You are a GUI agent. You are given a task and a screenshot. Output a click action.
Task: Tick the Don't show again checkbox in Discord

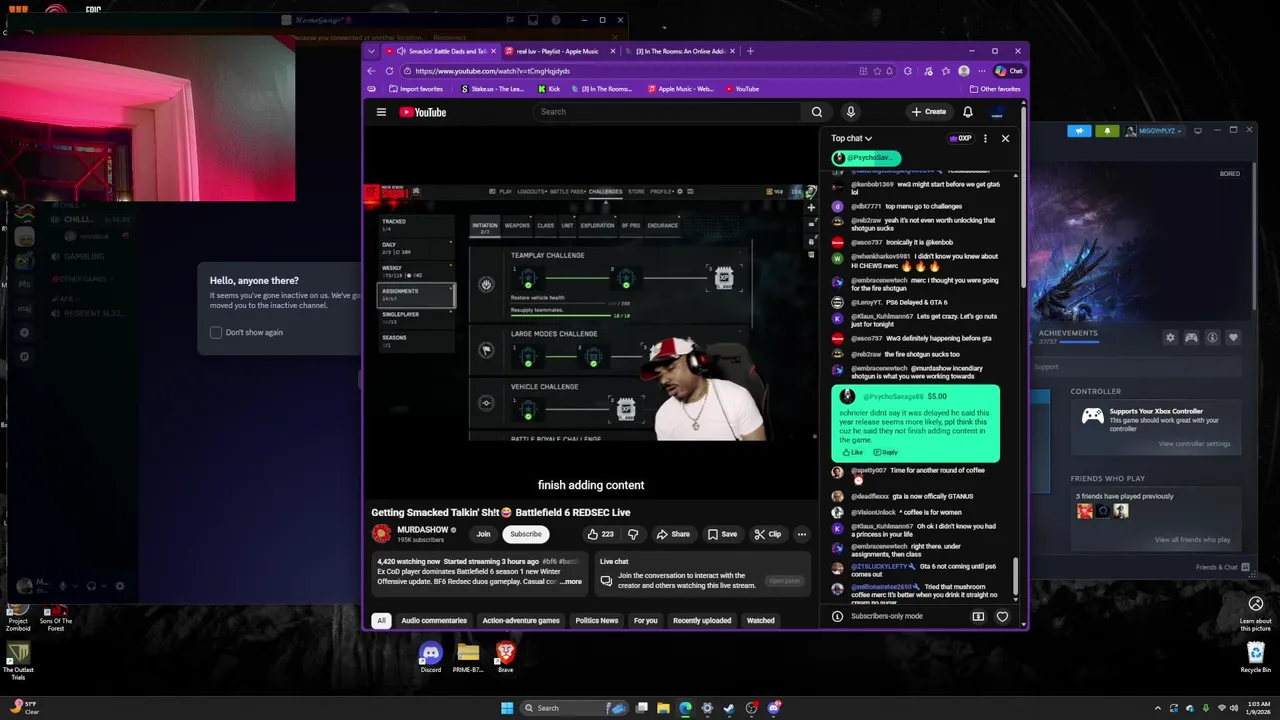coord(216,332)
